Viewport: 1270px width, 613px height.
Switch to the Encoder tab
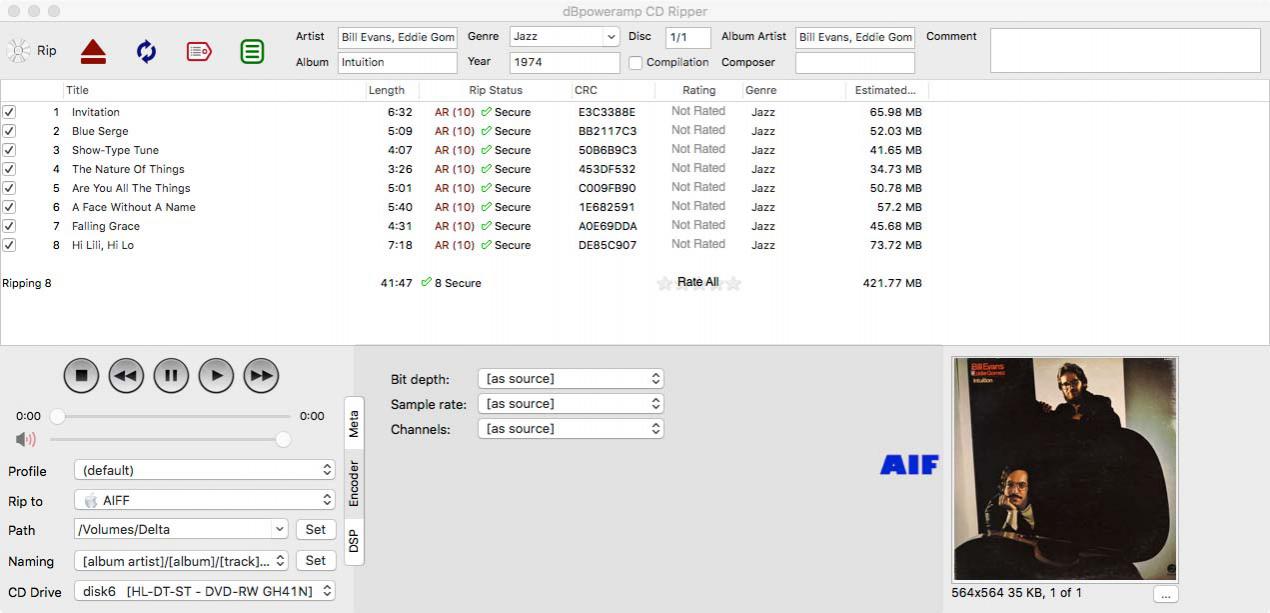click(354, 483)
